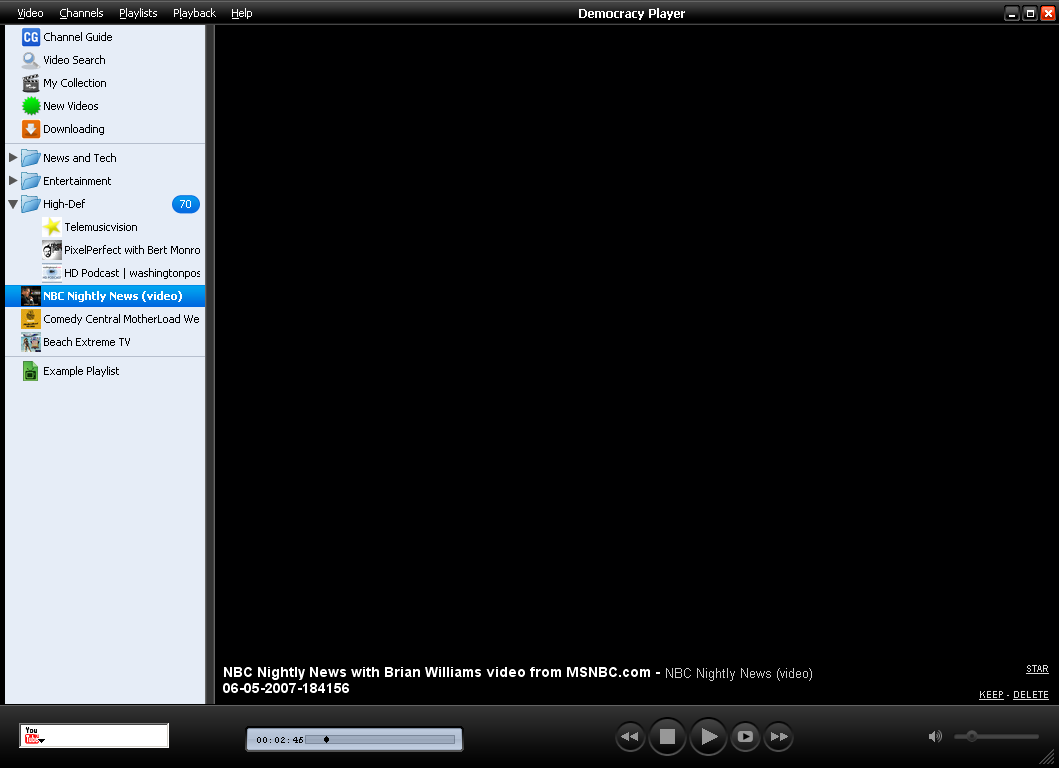Select Comedy Central MotherLoad channel
The height and width of the screenshot is (768, 1059).
[105, 319]
